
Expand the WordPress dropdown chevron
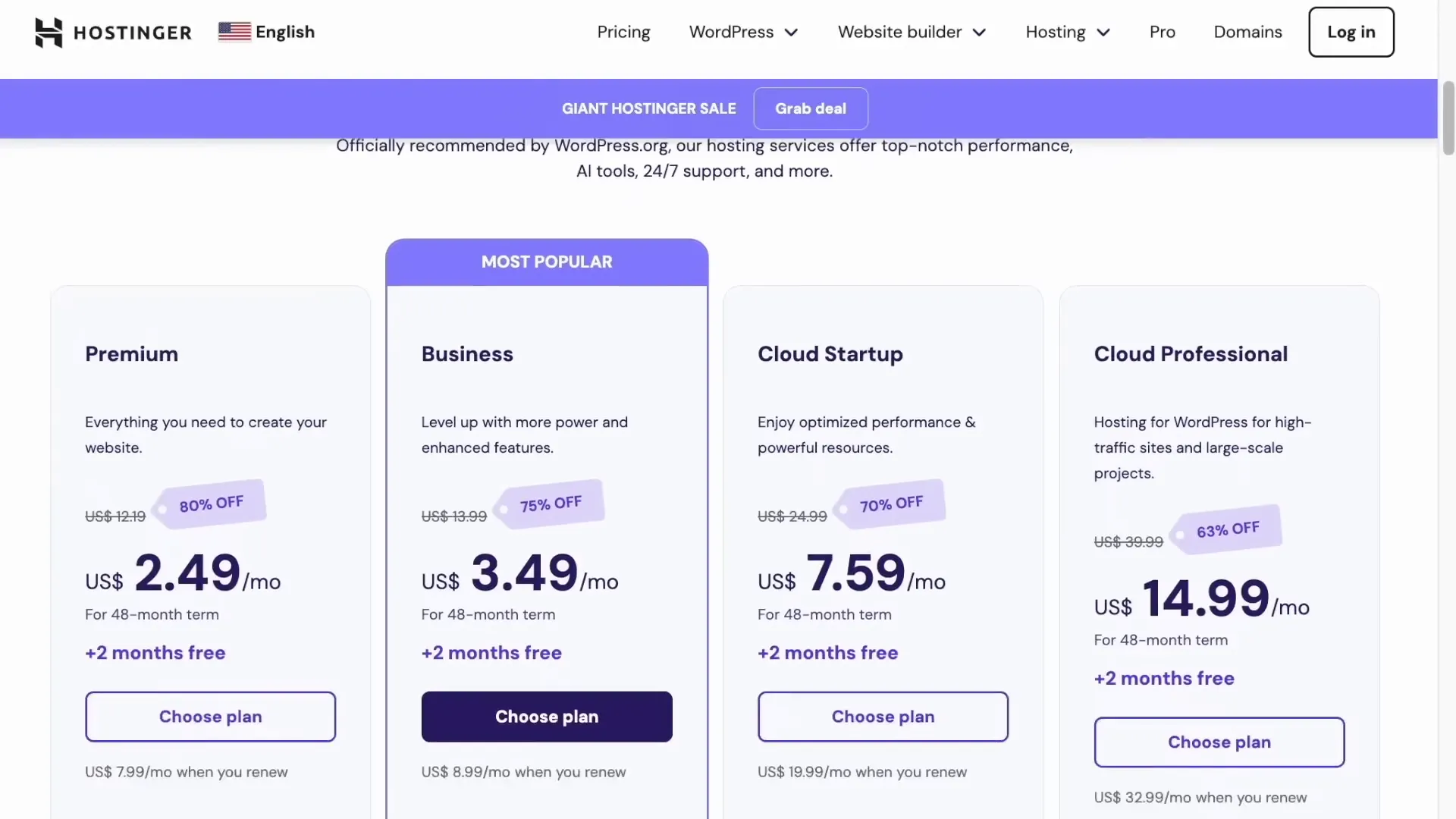(x=791, y=33)
